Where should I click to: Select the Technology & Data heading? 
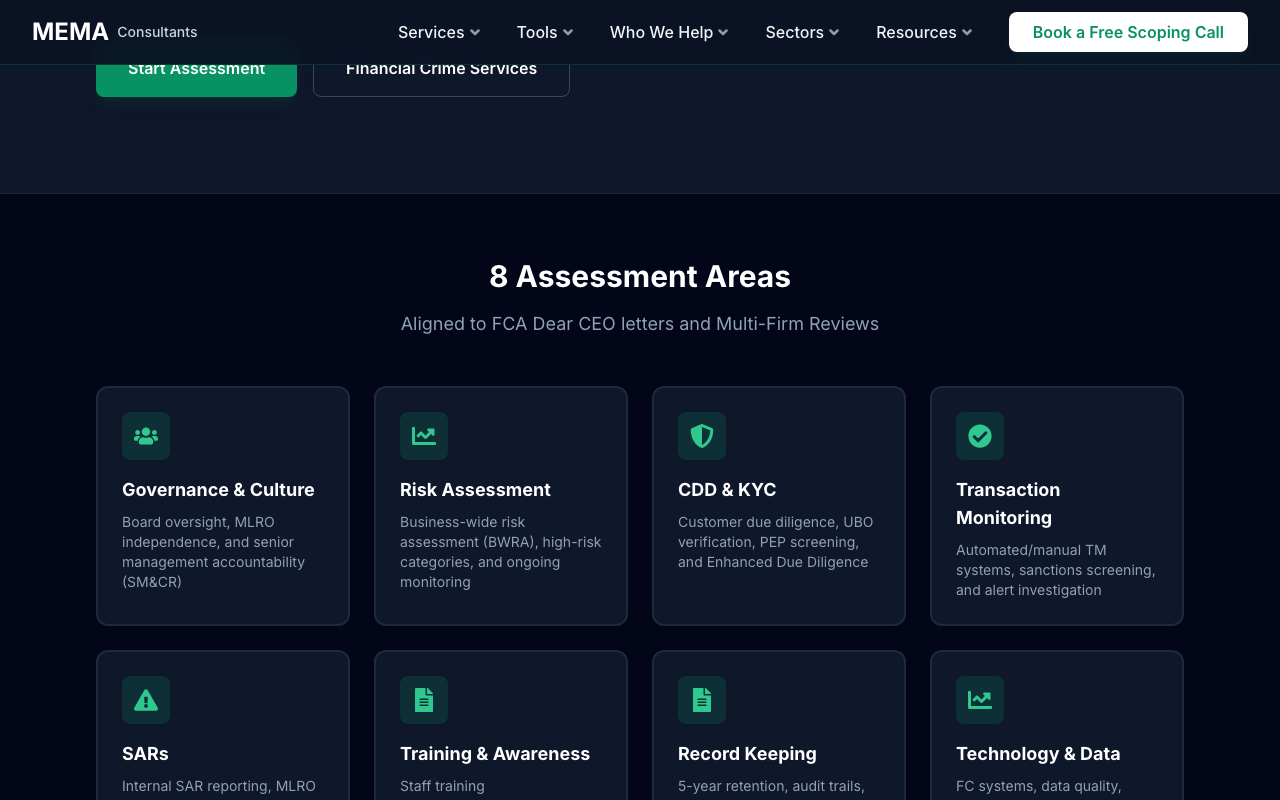tap(1038, 754)
